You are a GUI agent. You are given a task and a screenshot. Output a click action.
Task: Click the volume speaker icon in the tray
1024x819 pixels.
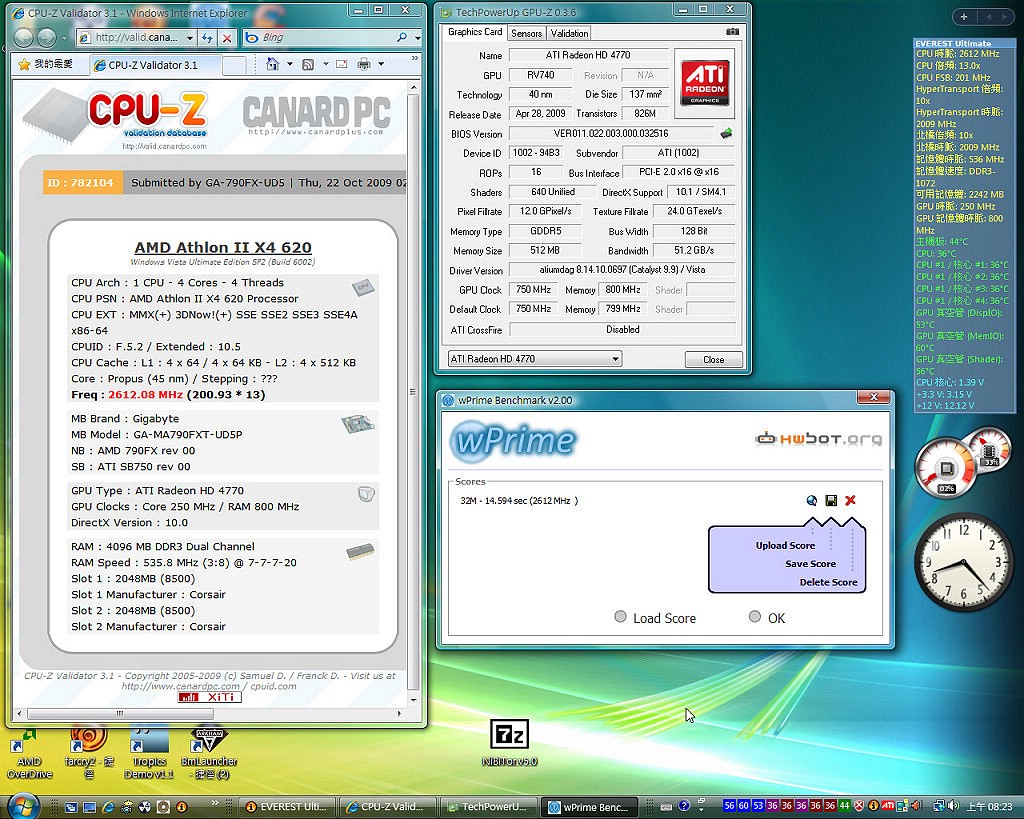click(953, 806)
